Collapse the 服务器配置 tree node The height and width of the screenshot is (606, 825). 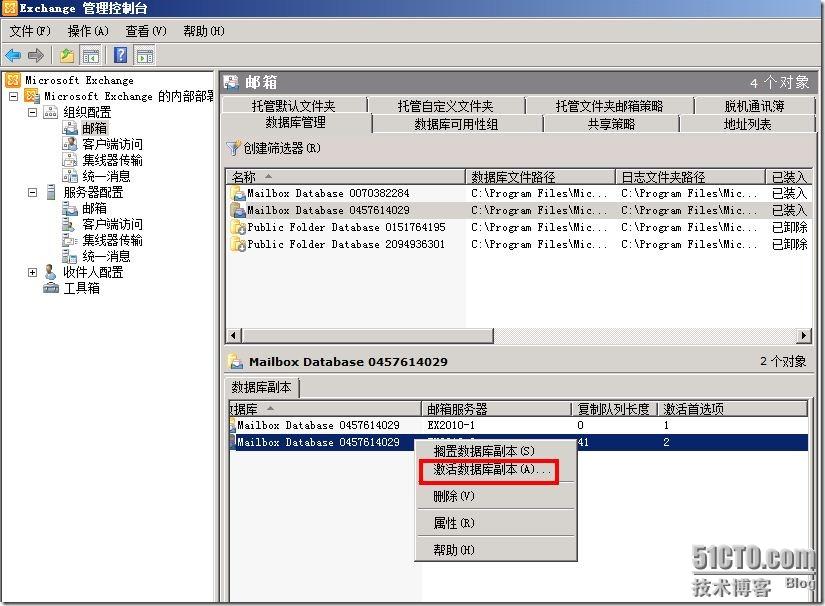(x=33, y=193)
